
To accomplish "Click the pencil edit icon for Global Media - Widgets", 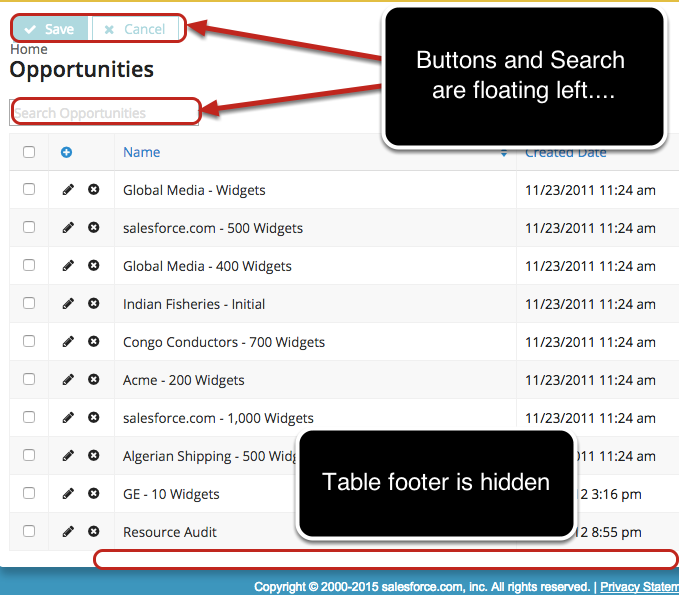I will click(68, 190).
